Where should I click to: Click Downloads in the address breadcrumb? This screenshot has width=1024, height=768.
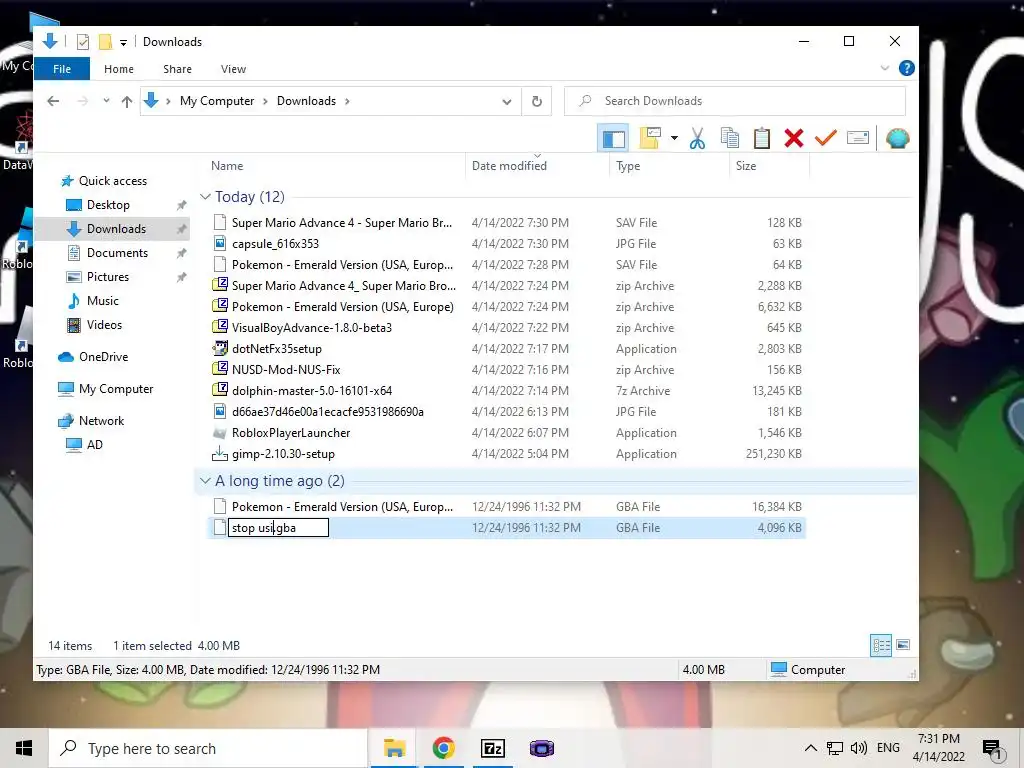pos(306,101)
